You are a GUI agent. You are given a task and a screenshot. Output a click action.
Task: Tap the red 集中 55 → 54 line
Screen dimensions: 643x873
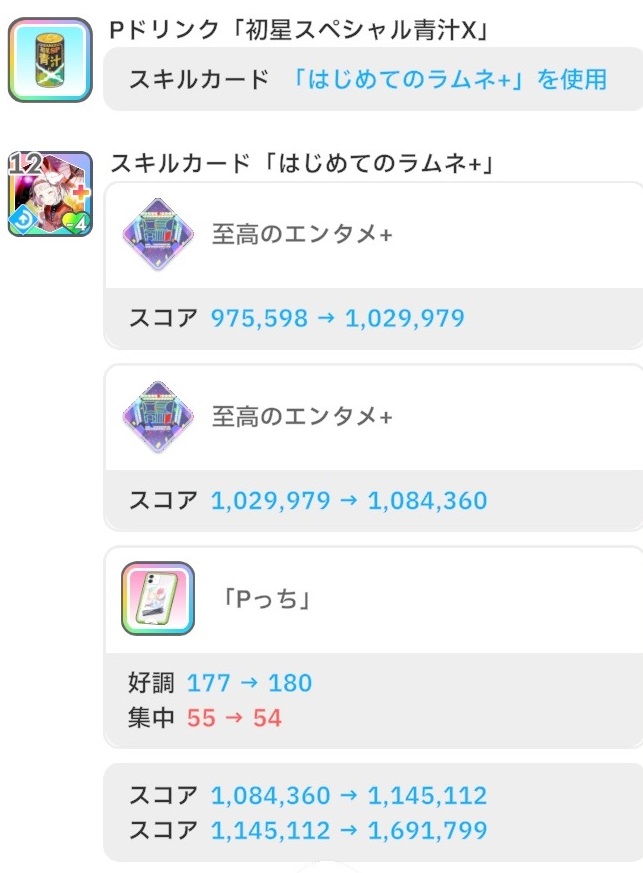coord(204,718)
